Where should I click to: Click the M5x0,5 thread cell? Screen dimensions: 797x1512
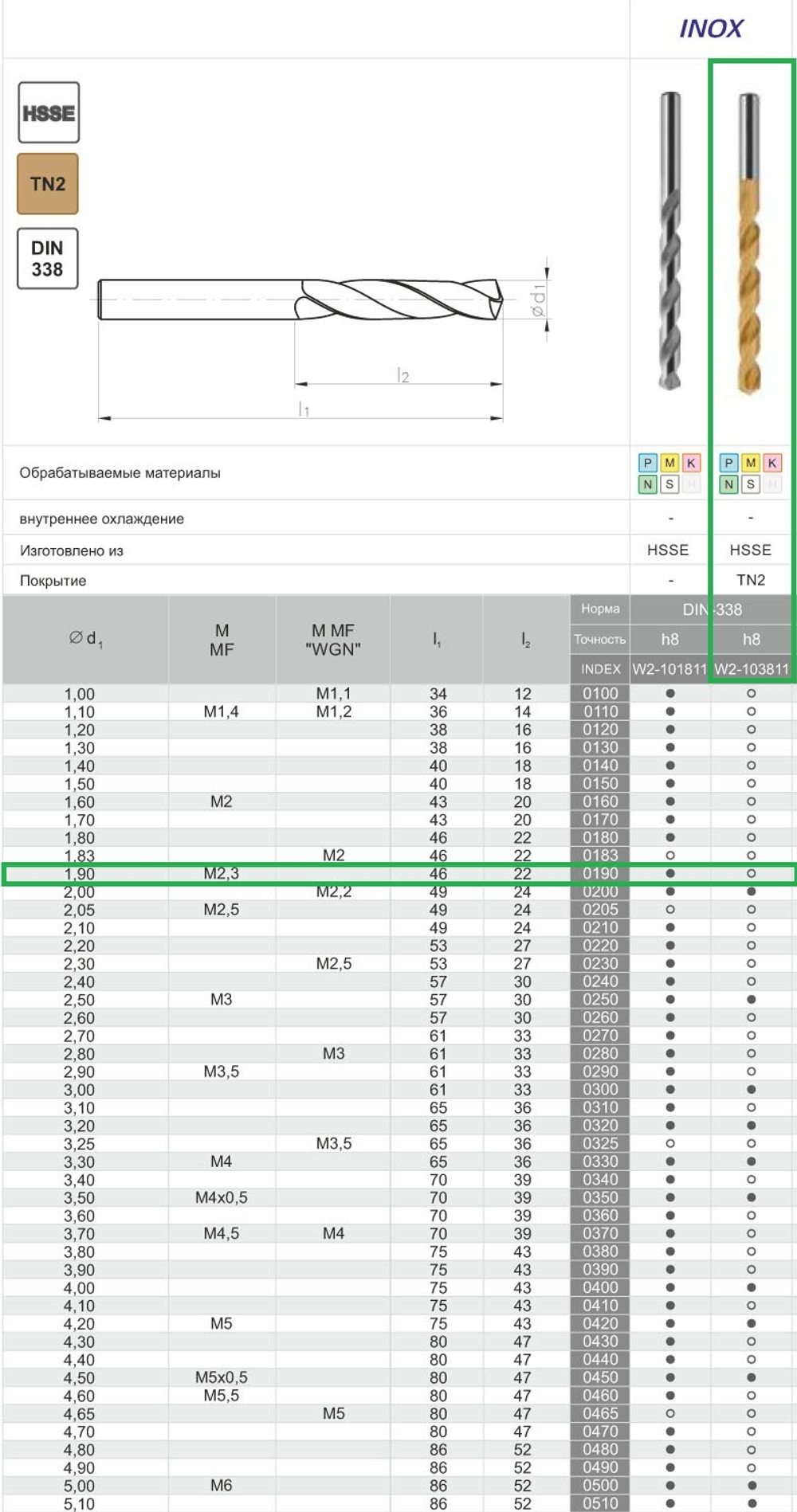pos(221,1378)
